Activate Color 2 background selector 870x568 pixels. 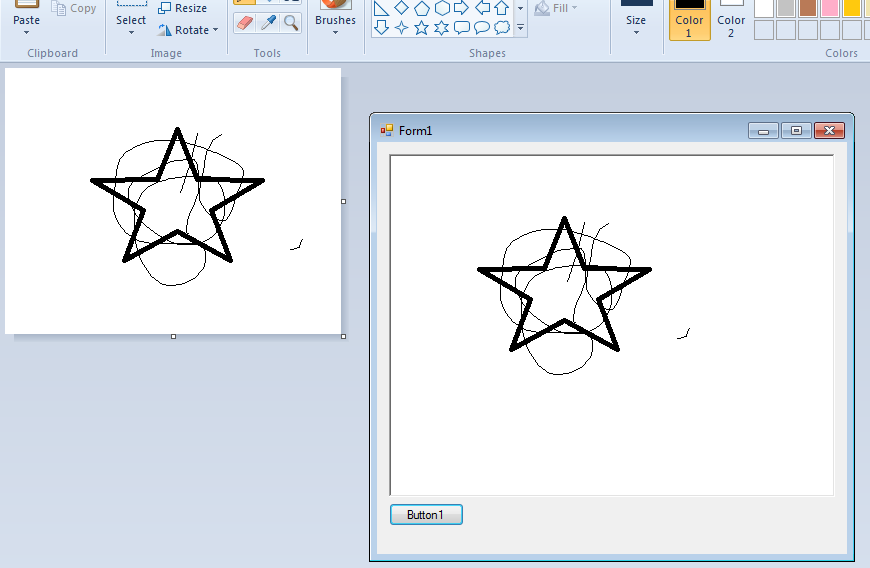pos(731,20)
